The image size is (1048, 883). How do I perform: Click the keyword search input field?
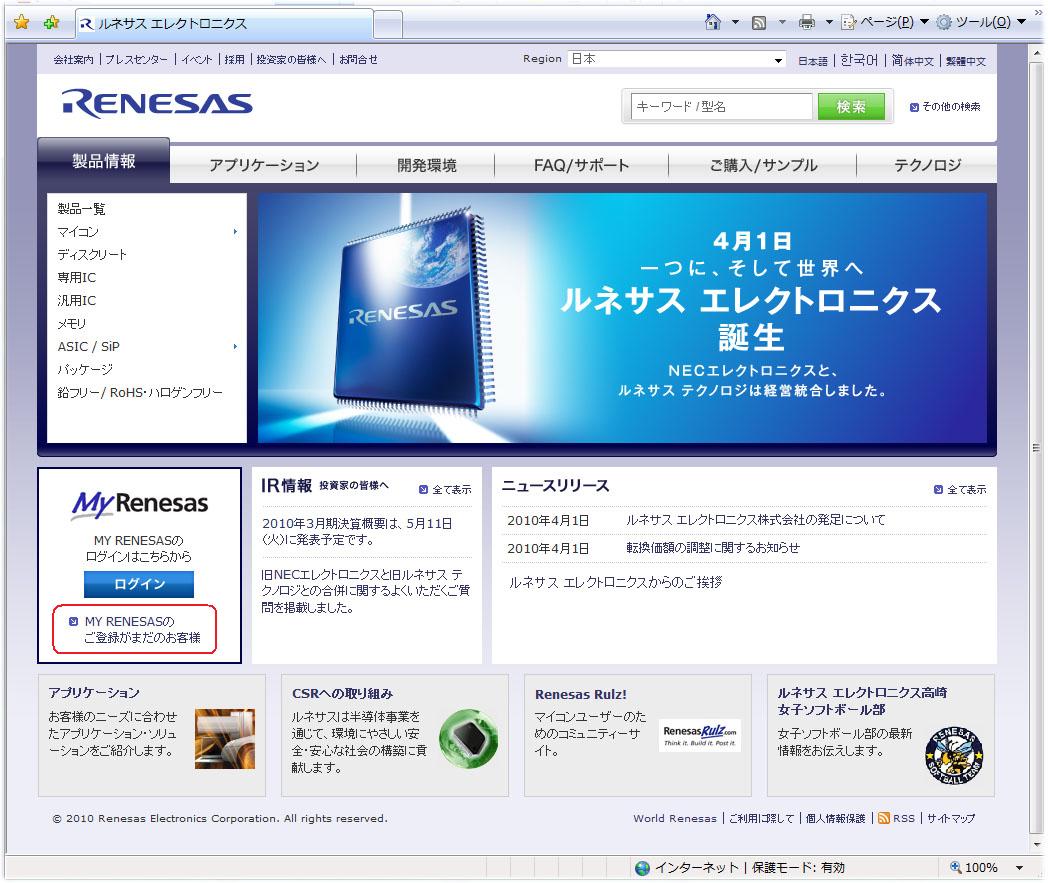coord(721,107)
